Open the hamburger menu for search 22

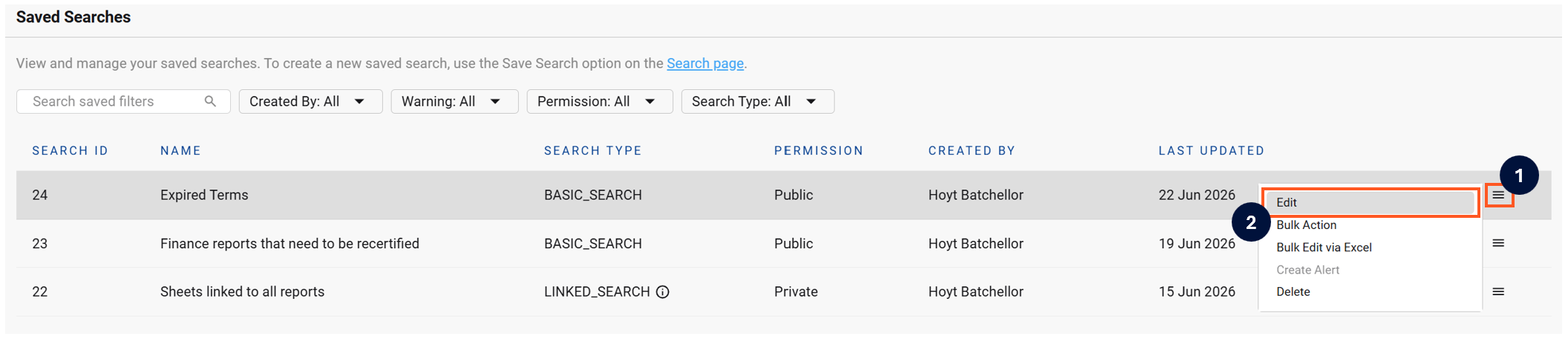click(x=1498, y=291)
